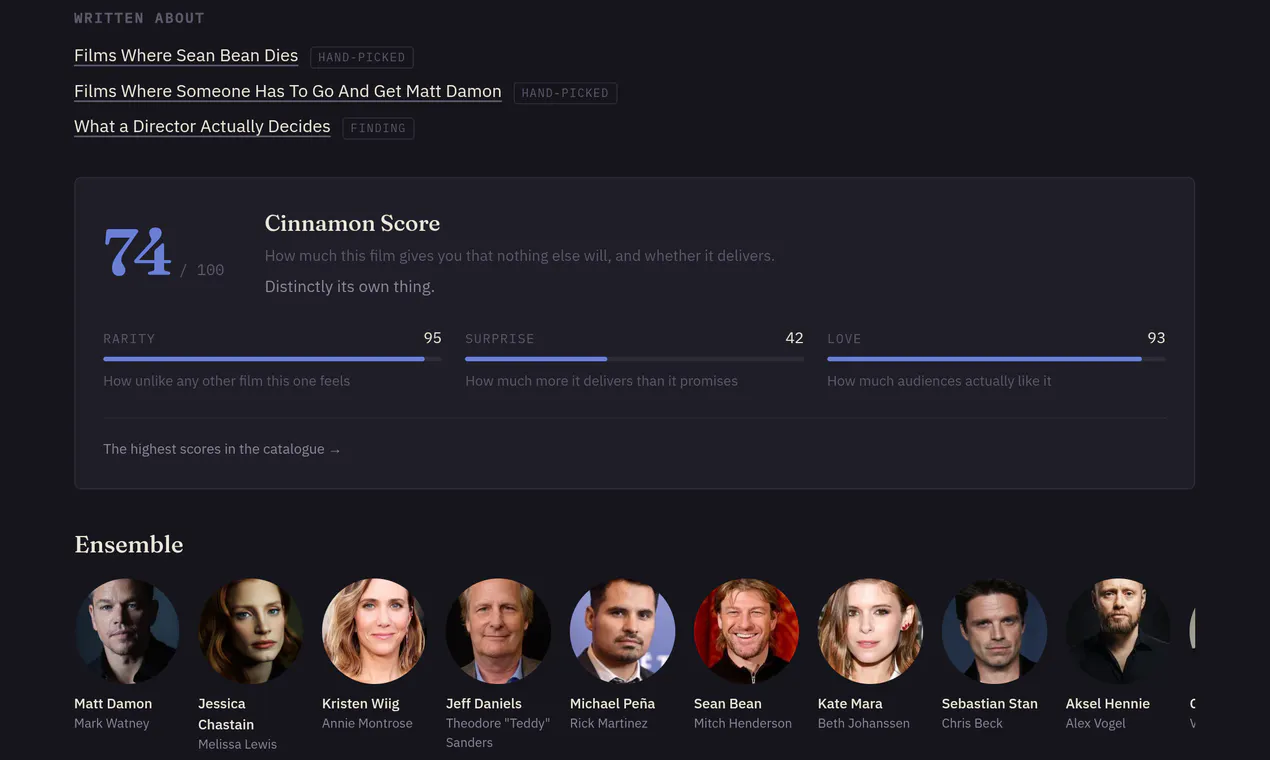This screenshot has height=760, width=1270.
Task: Select the Sean Bean cast name
Action: (x=728, y=703)
